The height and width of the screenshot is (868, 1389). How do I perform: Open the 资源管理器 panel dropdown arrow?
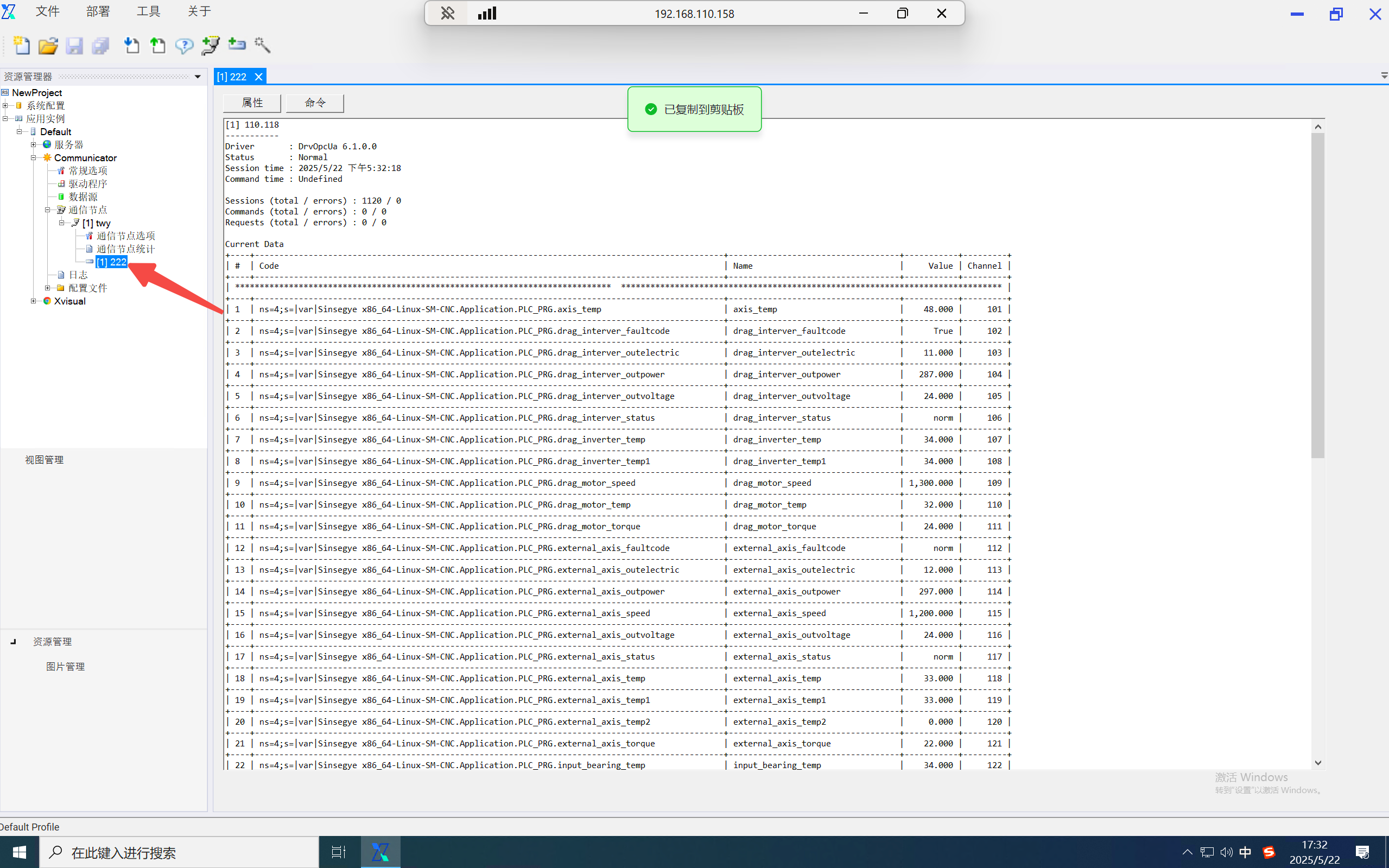pyautogui.click(x=198, y=77)
